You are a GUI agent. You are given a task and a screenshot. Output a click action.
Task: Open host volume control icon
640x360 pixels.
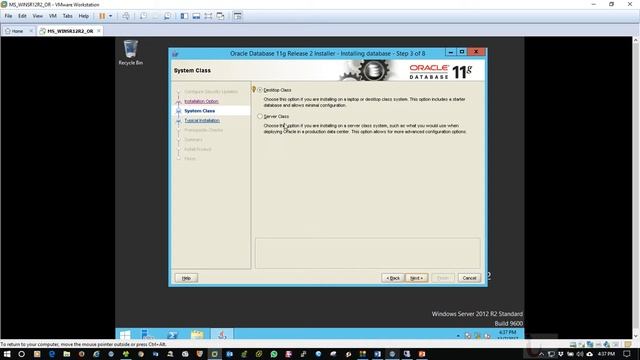pos(580,354)
